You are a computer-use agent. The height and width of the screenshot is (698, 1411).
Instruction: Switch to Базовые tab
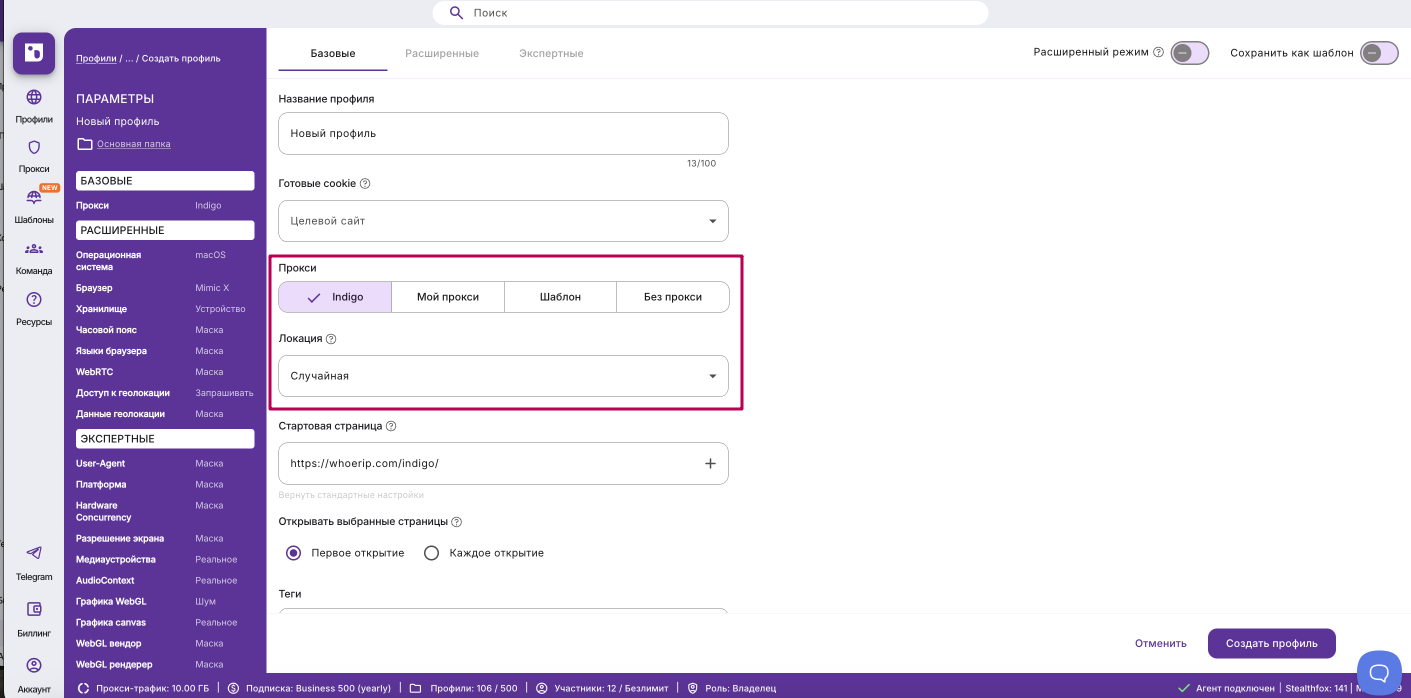[333, 53]
